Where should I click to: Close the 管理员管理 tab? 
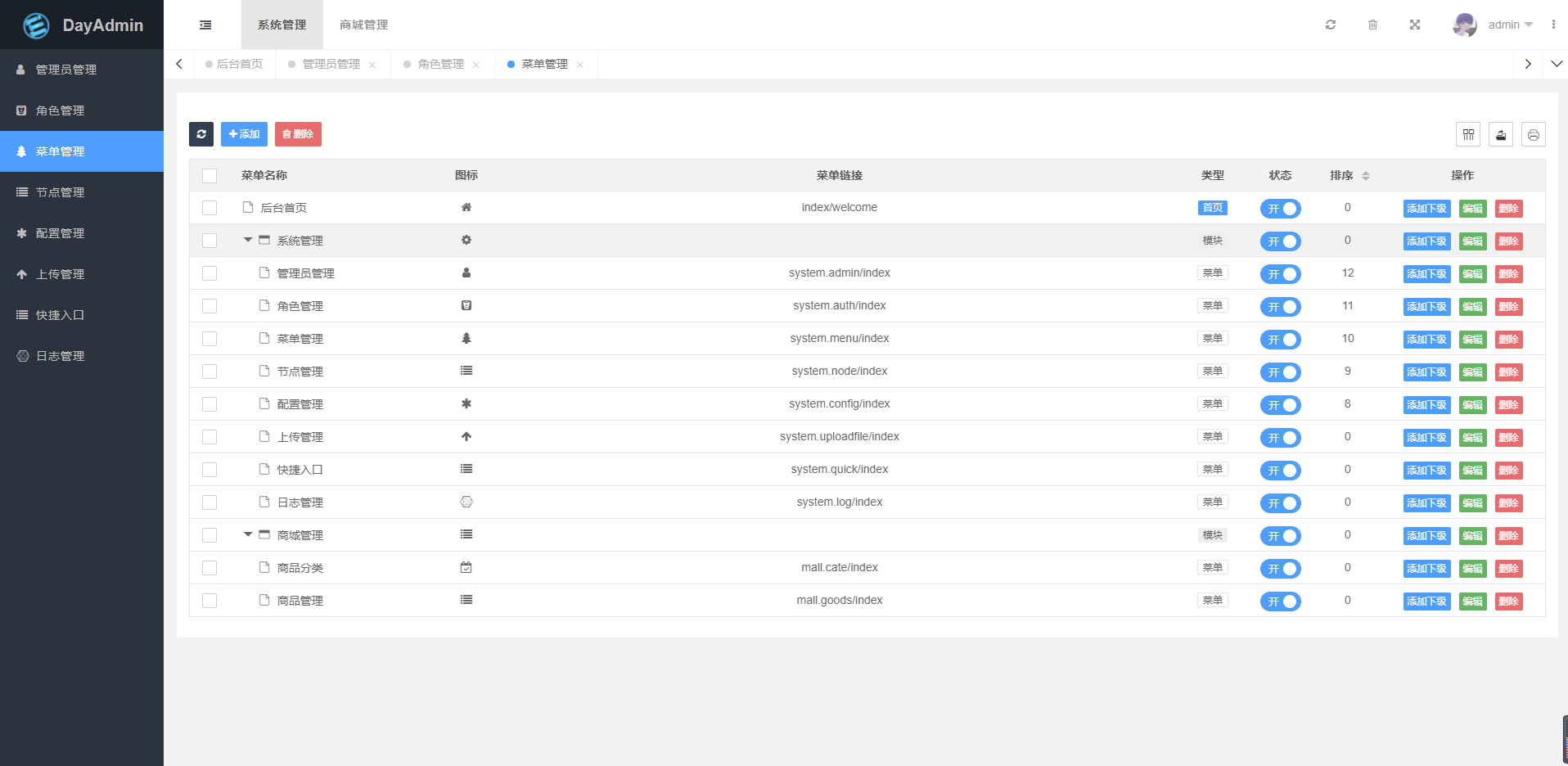[372, 65]
